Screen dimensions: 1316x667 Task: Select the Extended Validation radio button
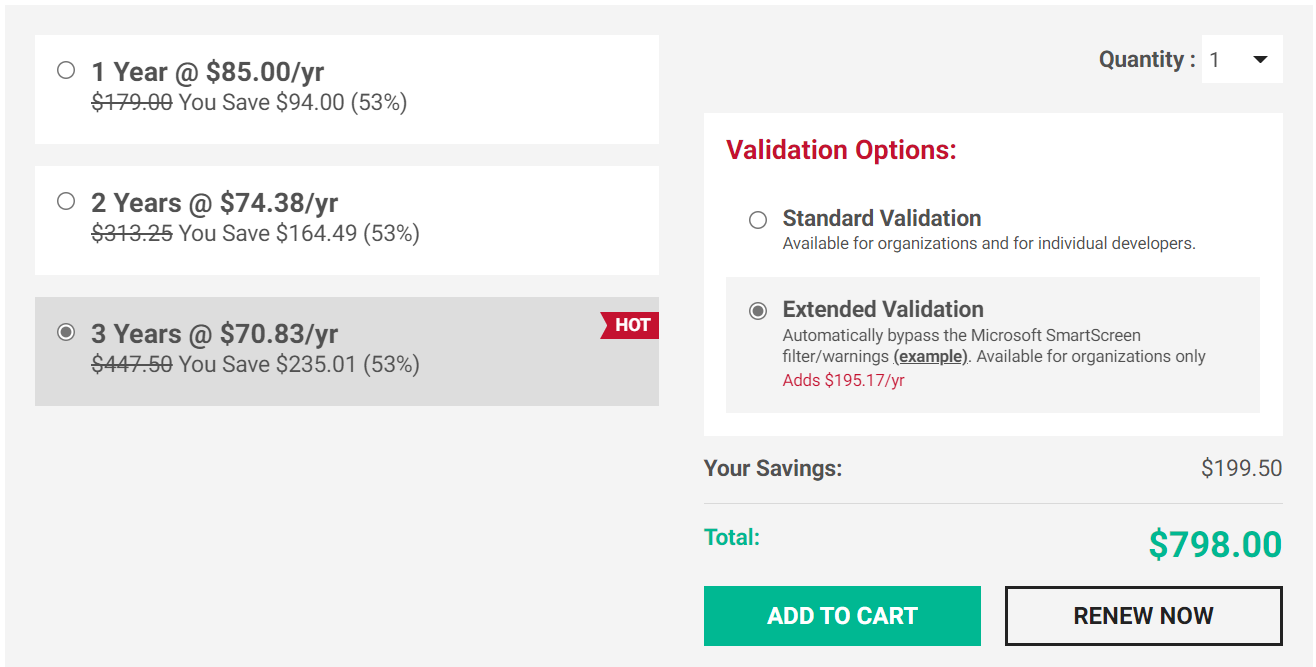(x=758, y=311)
